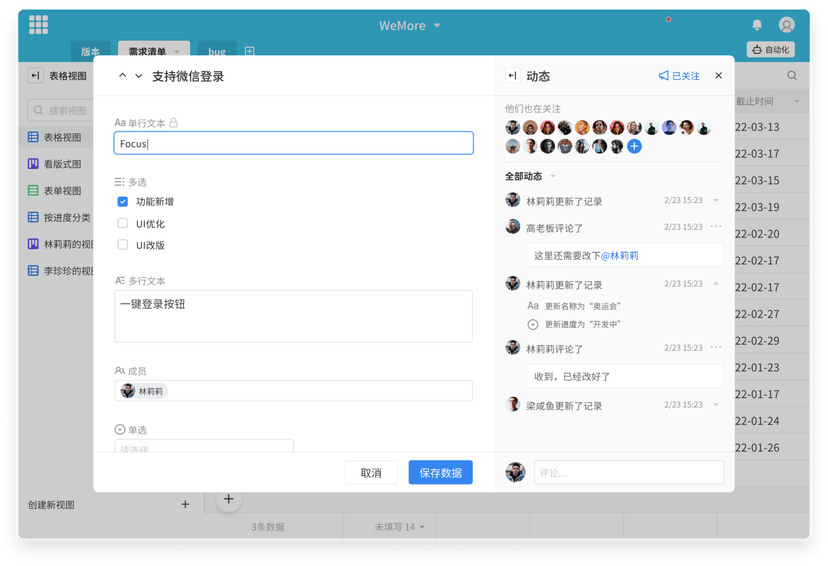Click the date cell 22-02-20
This screenshot has width=828, height=566.
[757, 234]
